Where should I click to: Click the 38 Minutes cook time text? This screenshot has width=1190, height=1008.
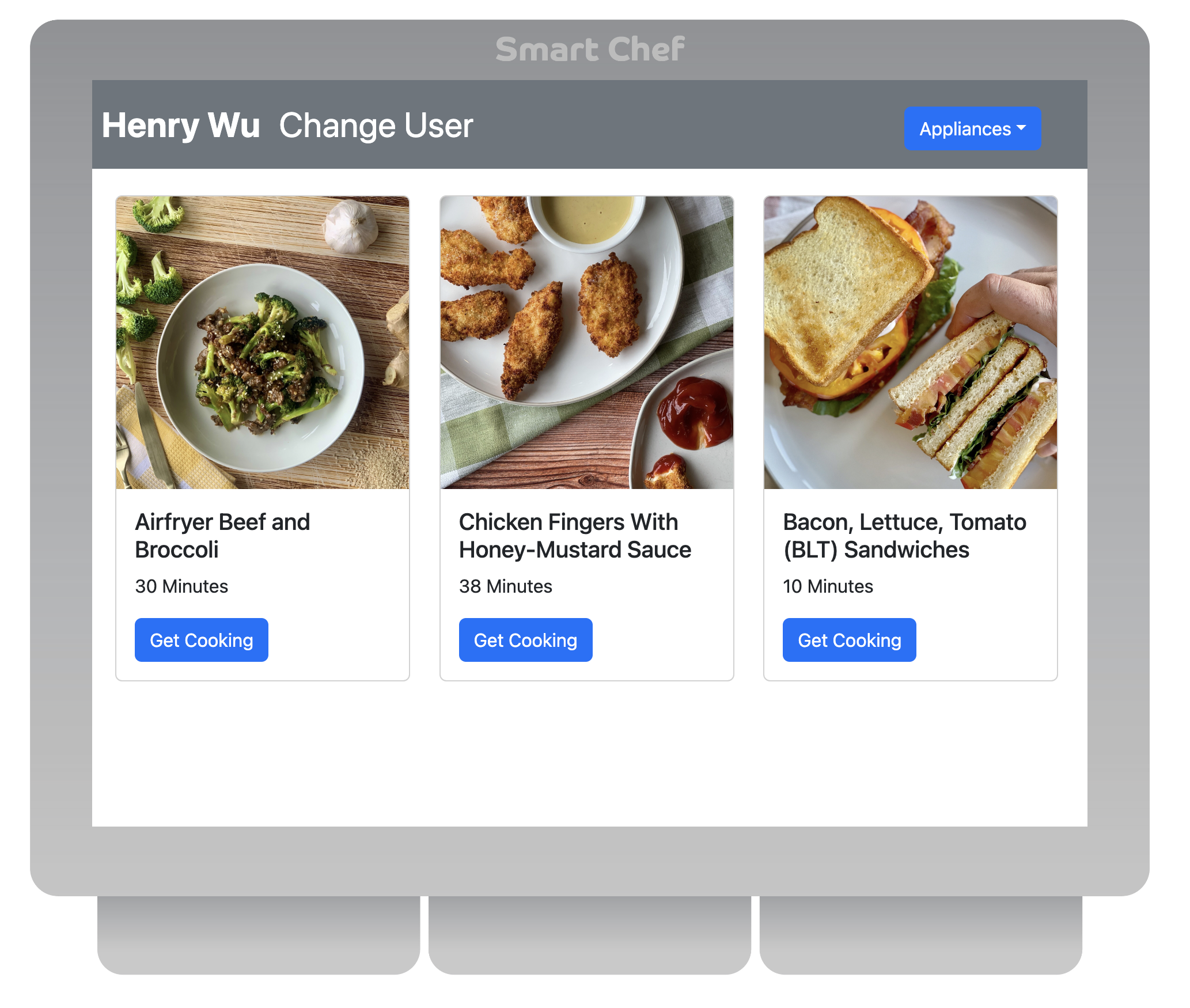(506, 586)
